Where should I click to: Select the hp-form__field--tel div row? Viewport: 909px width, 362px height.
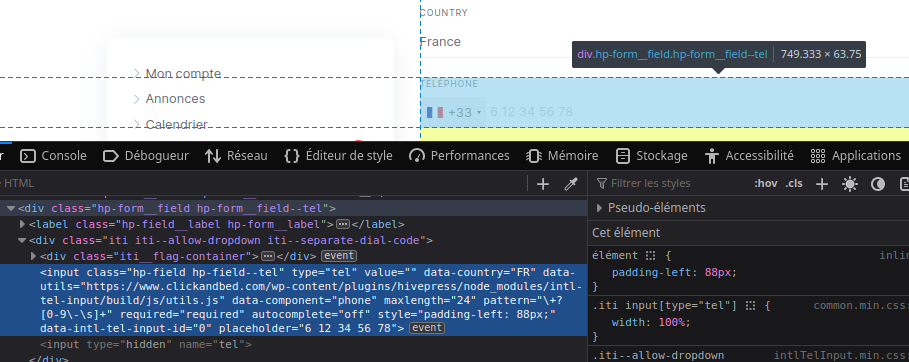pos(293,208)
